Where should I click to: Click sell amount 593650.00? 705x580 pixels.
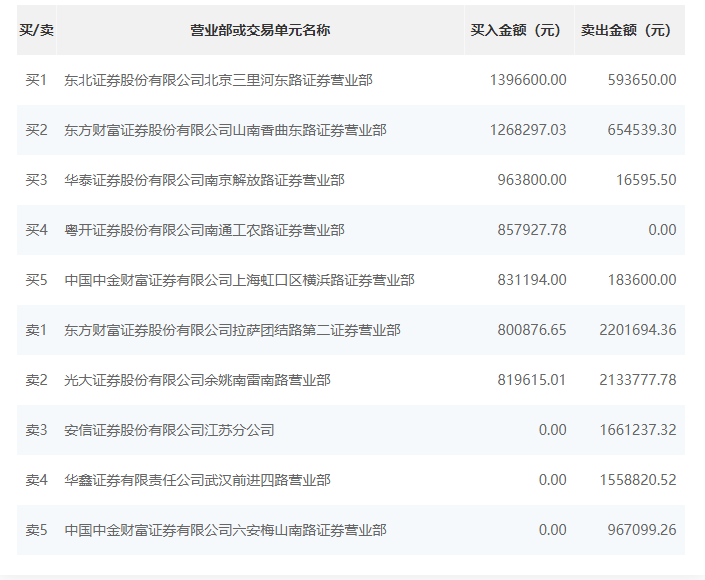[x=642, y=80]
